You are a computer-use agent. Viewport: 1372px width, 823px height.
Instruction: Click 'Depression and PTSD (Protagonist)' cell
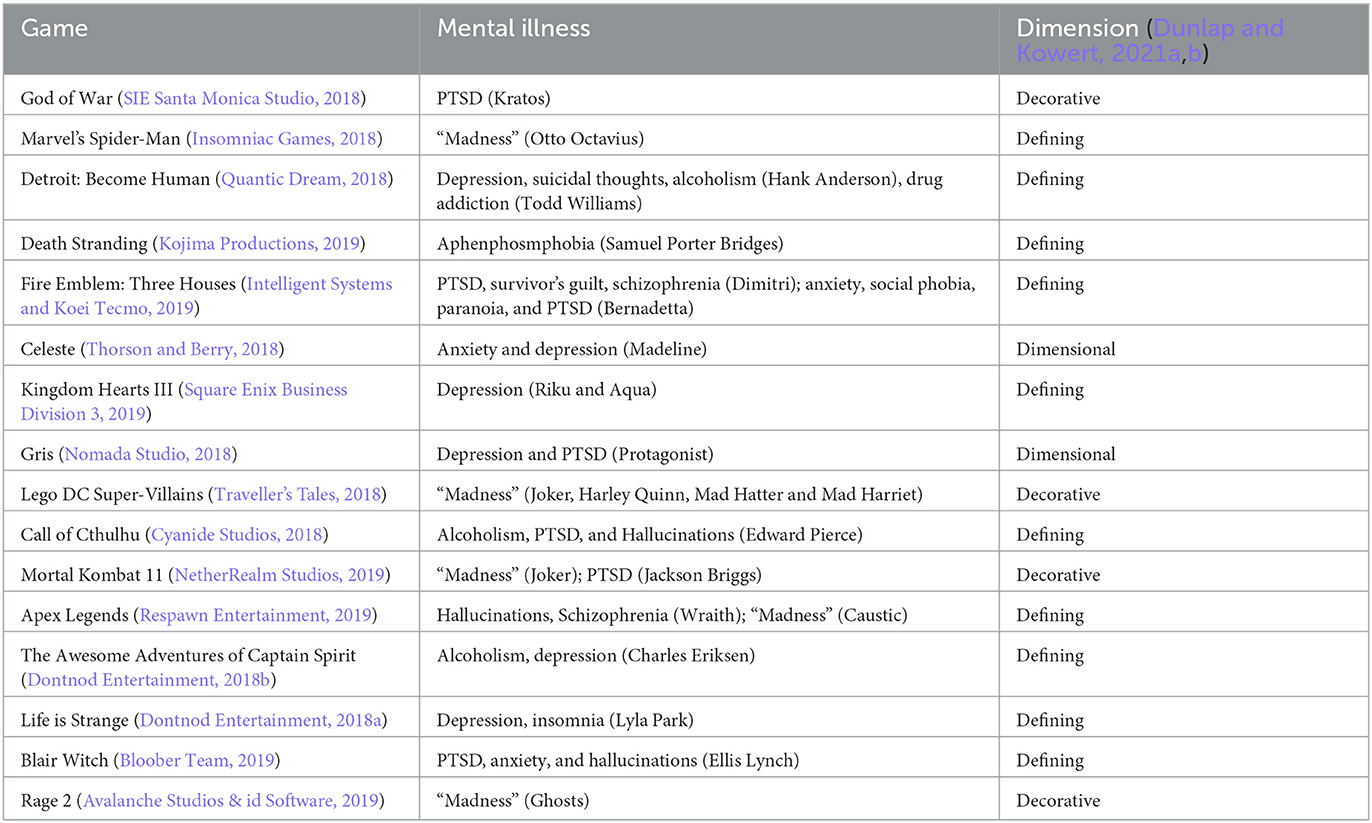tap(575, 454)
